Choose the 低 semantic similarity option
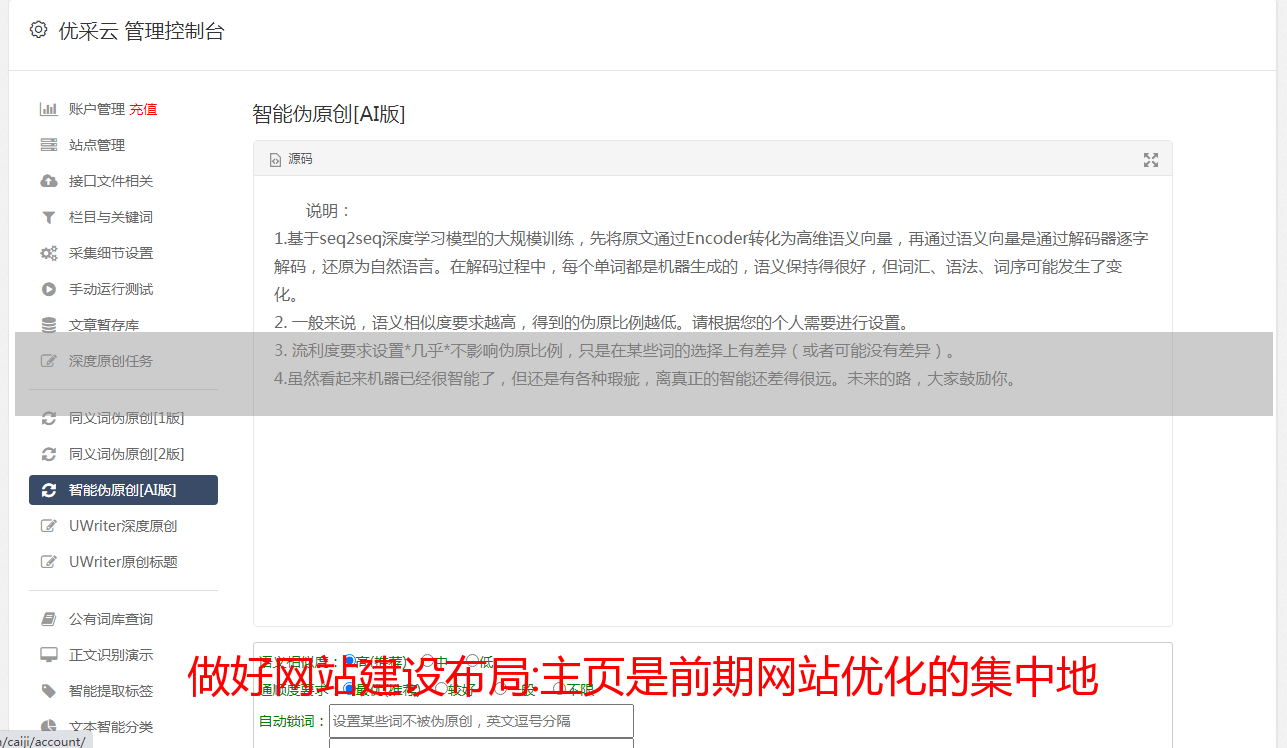 click(472, 661)
